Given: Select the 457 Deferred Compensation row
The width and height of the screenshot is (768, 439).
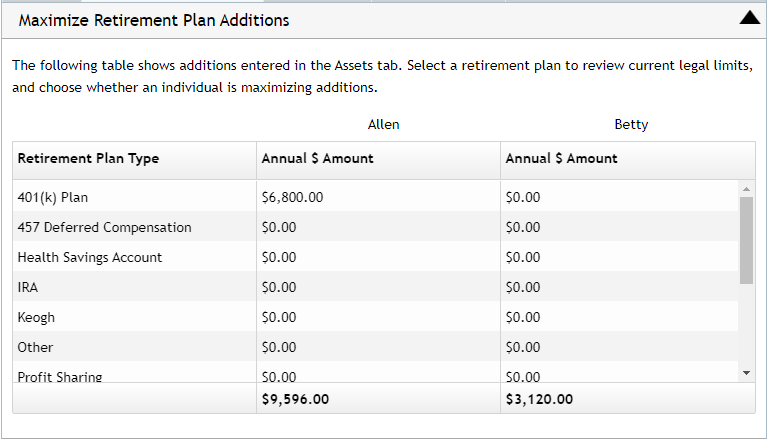Looking at the screenshot, I should [x=376, y=227].
